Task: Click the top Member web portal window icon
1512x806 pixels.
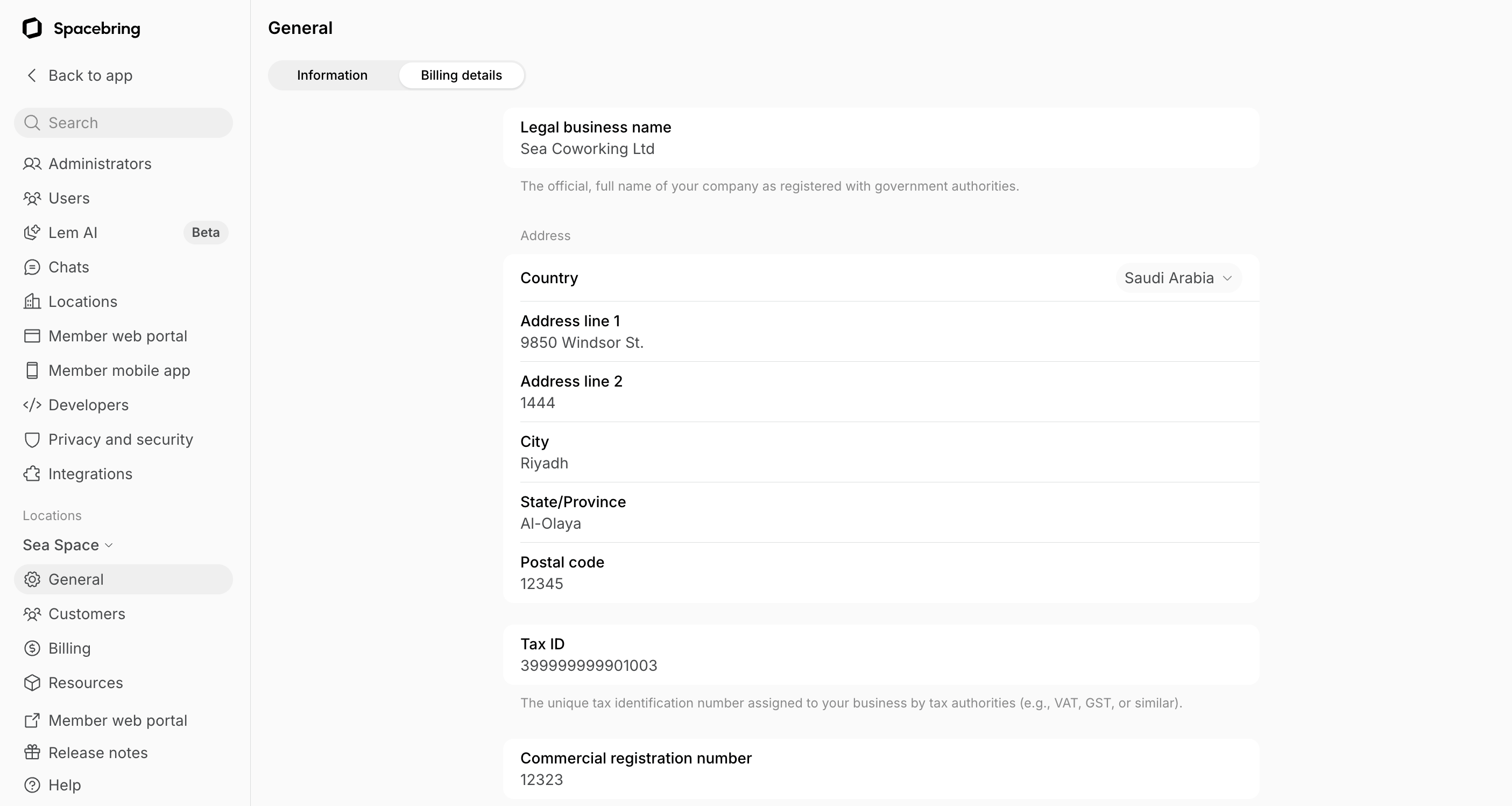Action: pos(32,336)
